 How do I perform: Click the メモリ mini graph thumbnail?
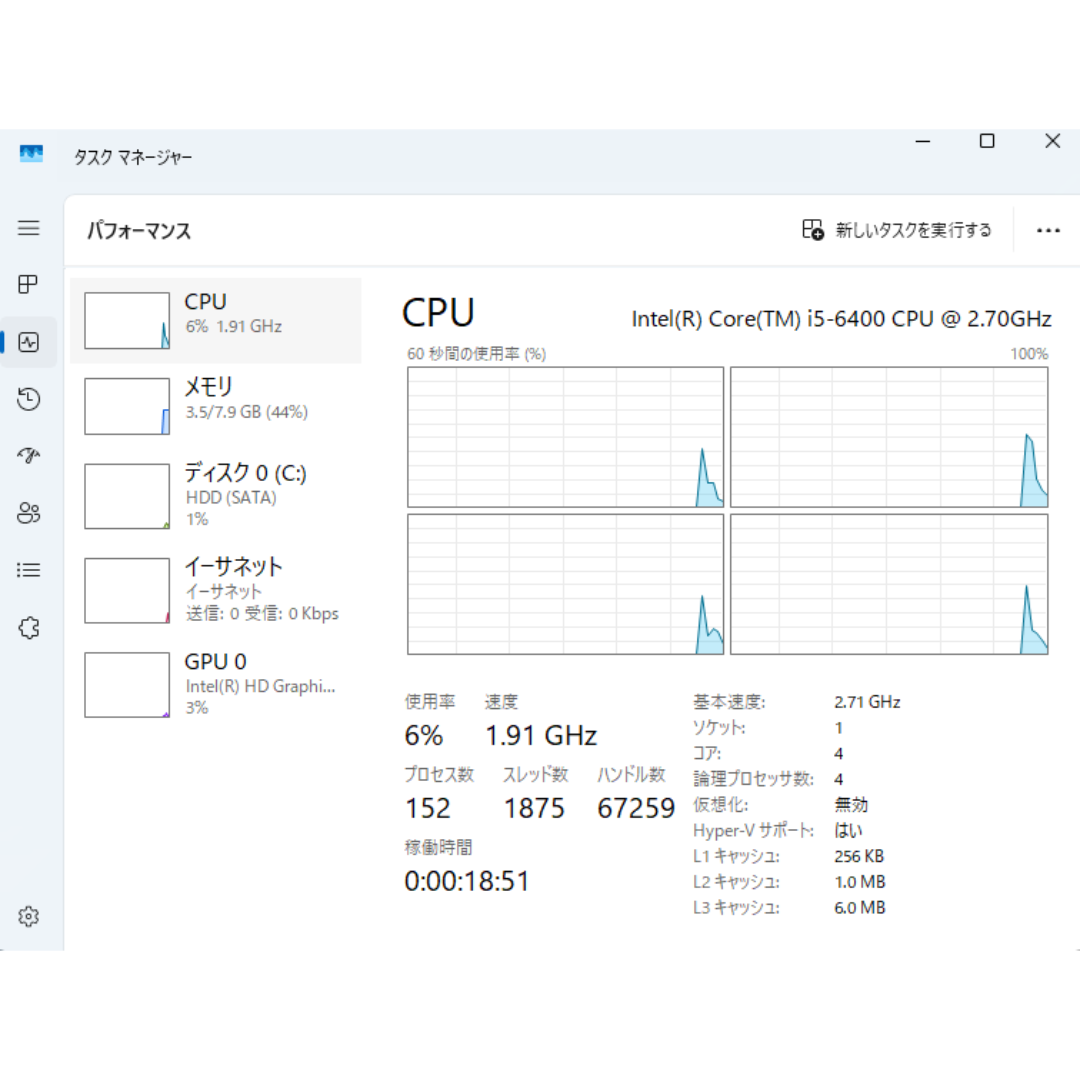pyautogui.click(x=127, y=406)
